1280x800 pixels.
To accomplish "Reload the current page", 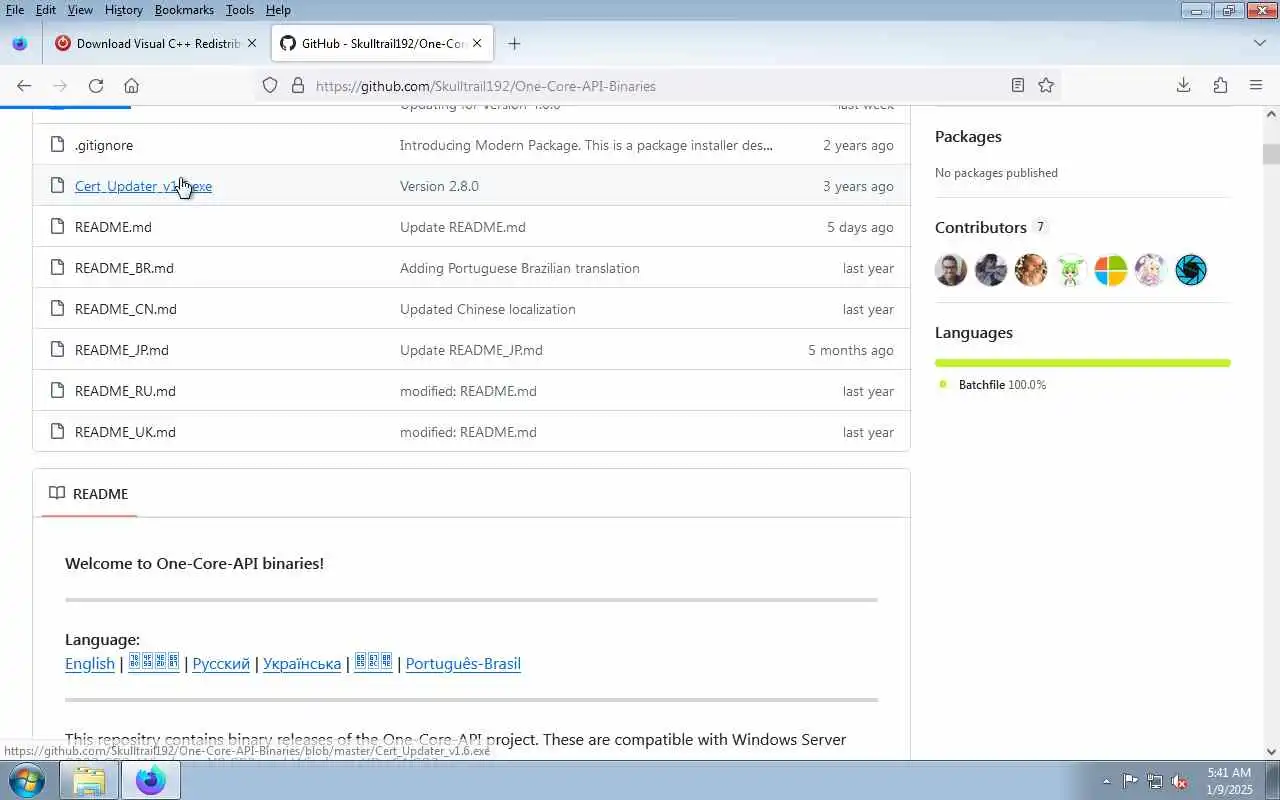I will tap(96, 86).
